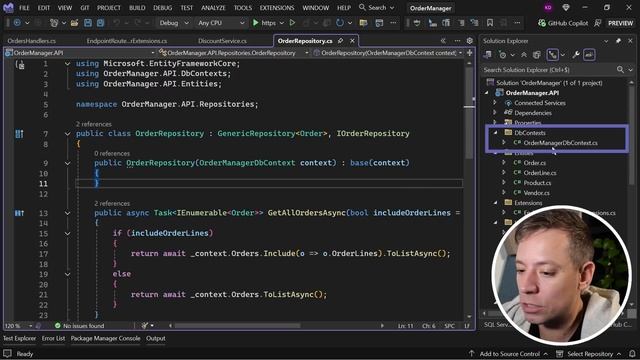Open the https launch profile dropdown arrow
640x360 pixels.
(x=282, y=23)
